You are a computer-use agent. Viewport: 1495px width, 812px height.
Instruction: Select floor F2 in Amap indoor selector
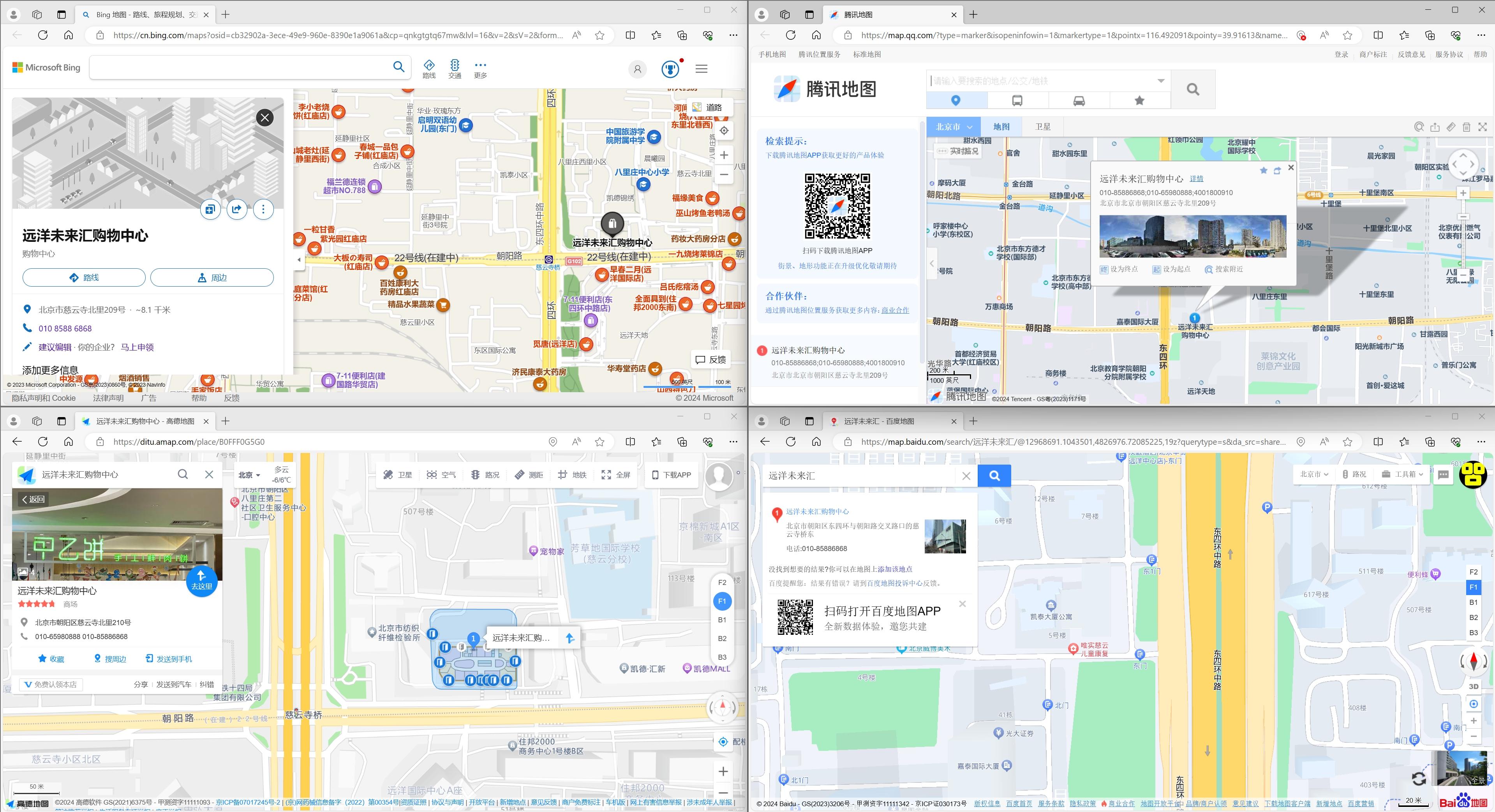[722, 583]
